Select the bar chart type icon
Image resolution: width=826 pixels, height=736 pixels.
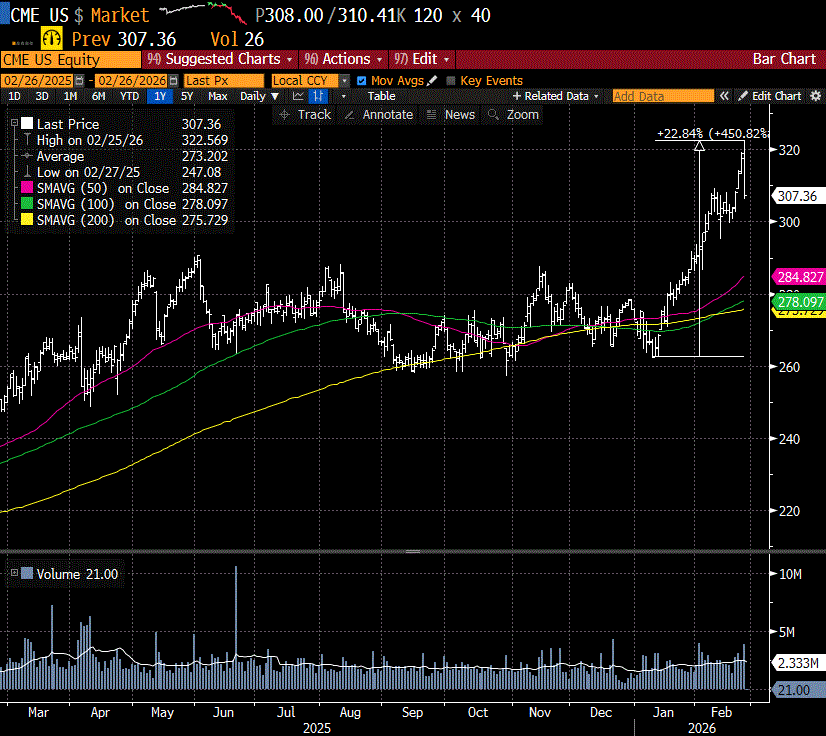tap(318, 96)
